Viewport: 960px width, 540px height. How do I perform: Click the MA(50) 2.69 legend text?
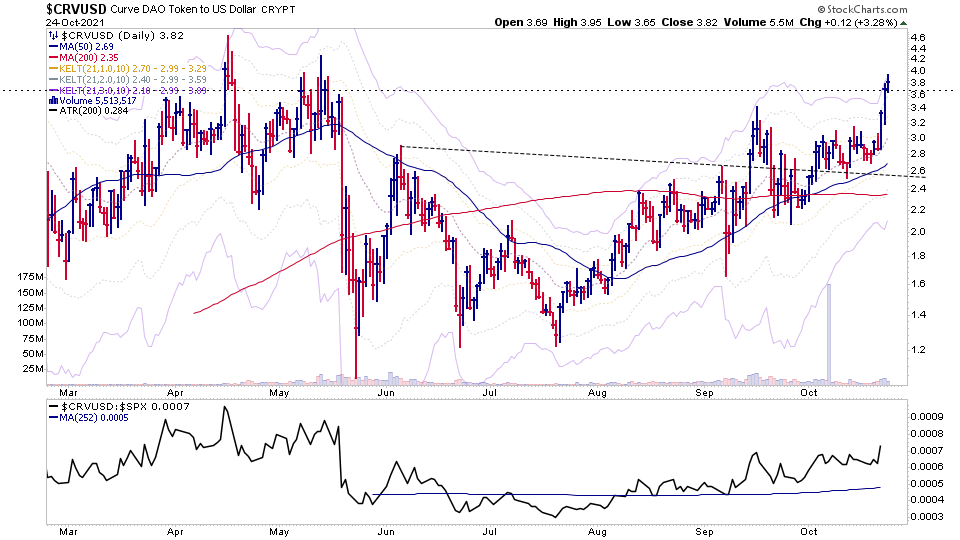tap(86, 47)
